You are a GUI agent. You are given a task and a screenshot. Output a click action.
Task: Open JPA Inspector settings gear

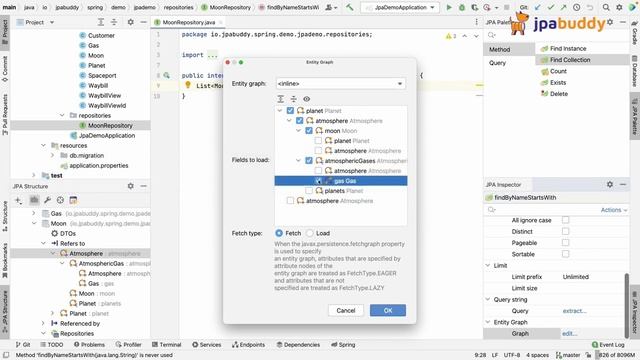(x=610, y=184)
